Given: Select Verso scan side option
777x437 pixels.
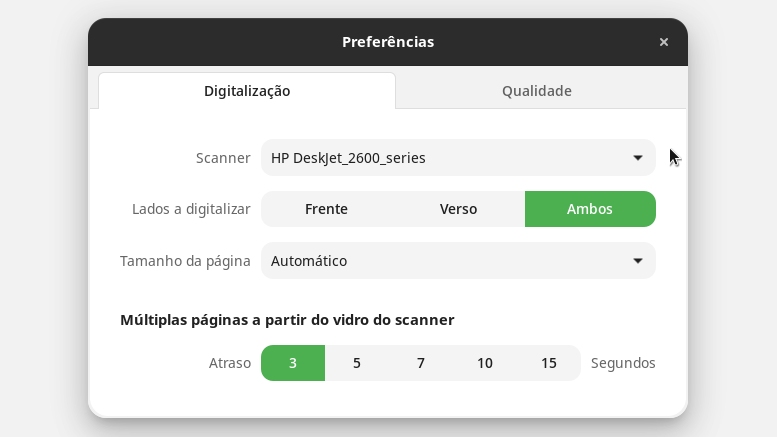Looking at the screenshot, I should (458, 209).
